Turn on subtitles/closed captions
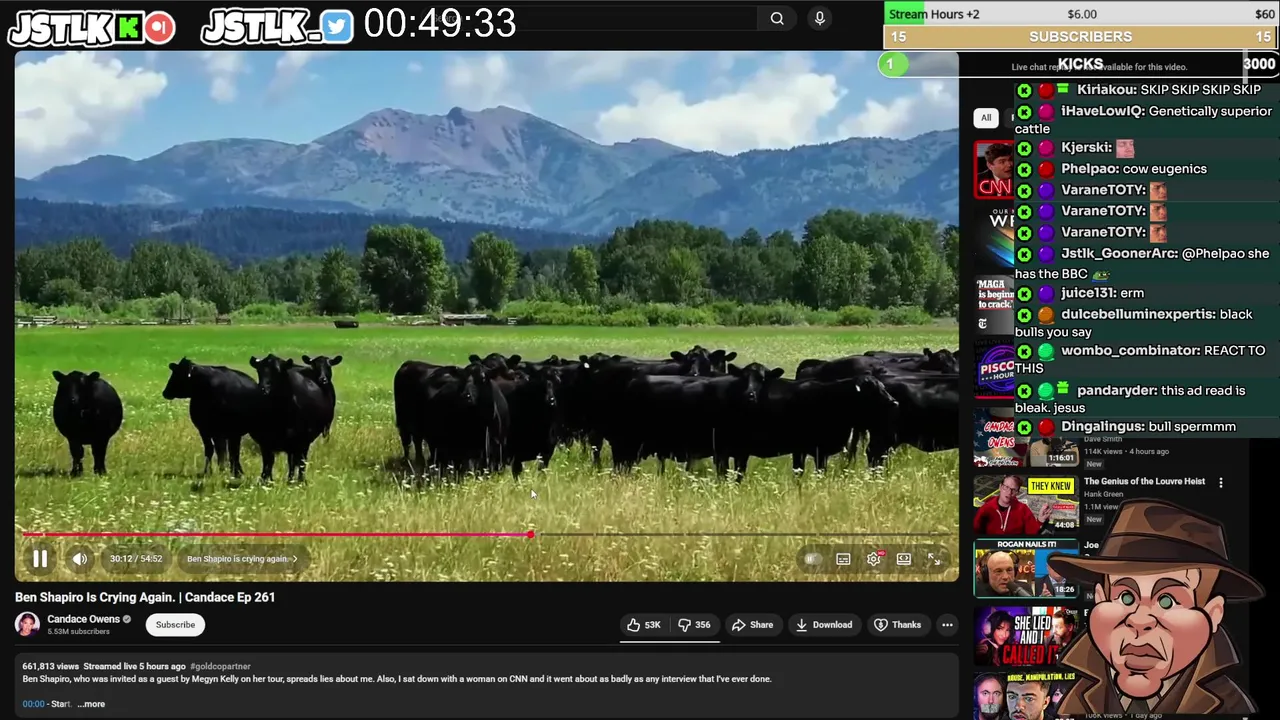The image size is (1280, 720). click(x=843, y=559)
